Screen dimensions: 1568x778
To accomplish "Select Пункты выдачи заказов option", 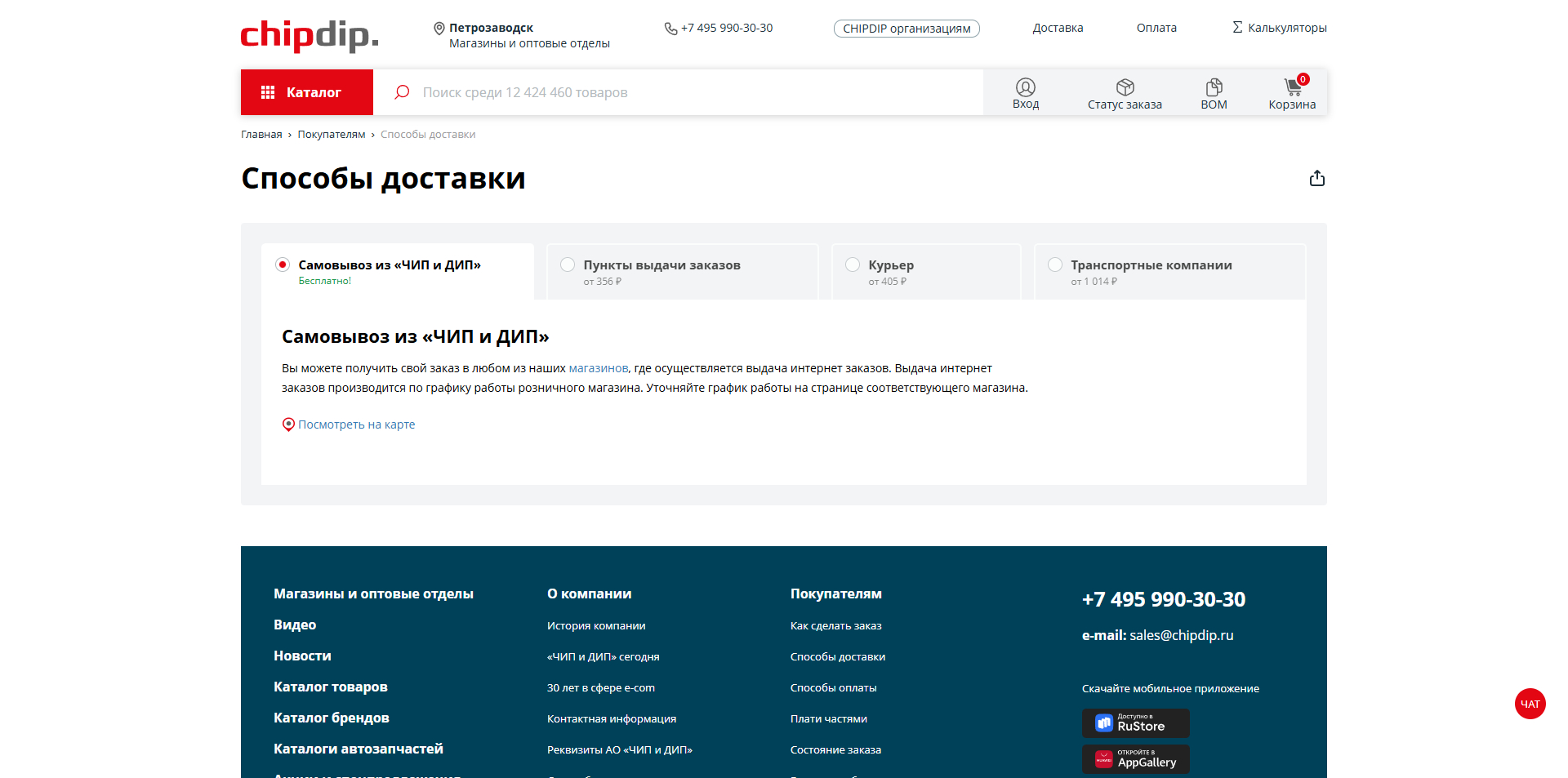I will [x=568, y=265].
